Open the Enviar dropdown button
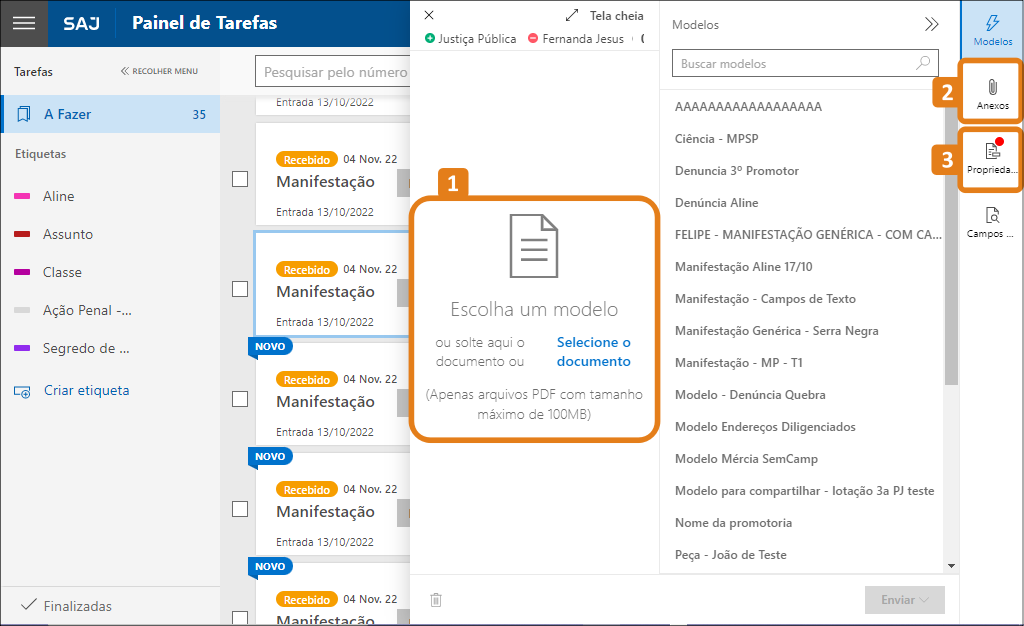This screenshot has width=1024, height=626. pos(905,600)
